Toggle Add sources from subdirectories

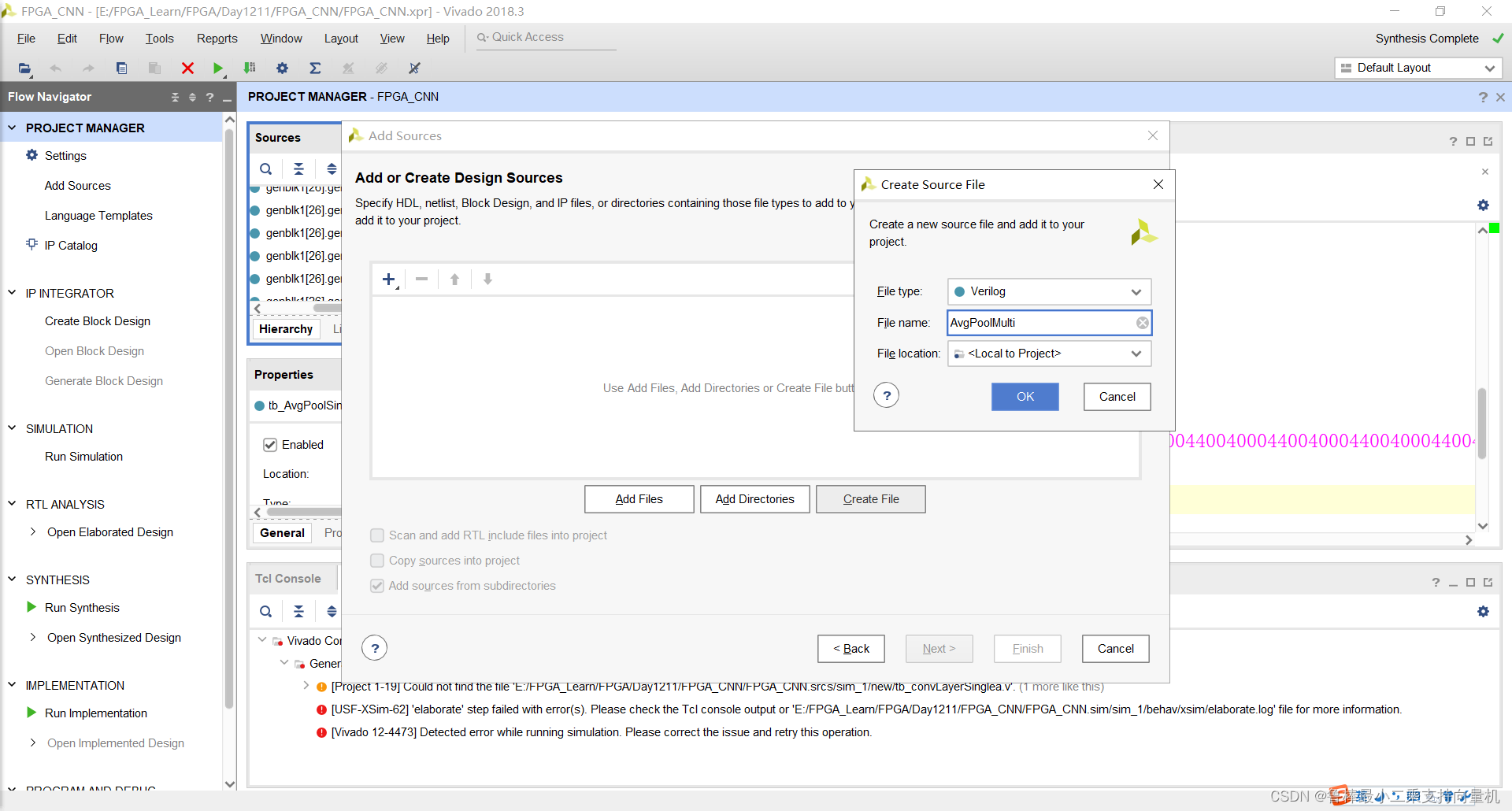click(x=377, y=586)
